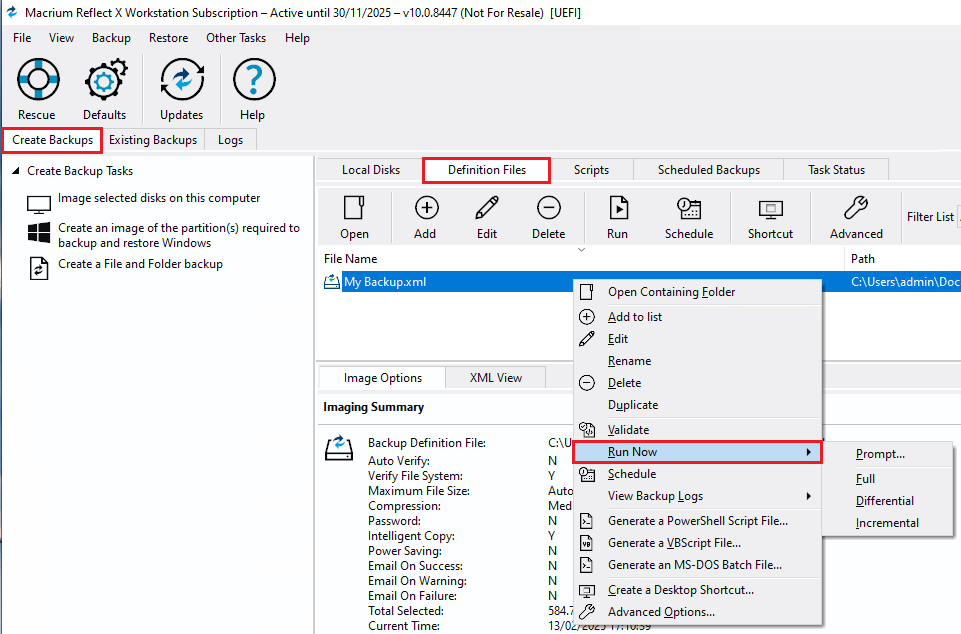Switch to the Scheduled Backups tab
Screen dimensions: 961x634
tap(708, 170)
